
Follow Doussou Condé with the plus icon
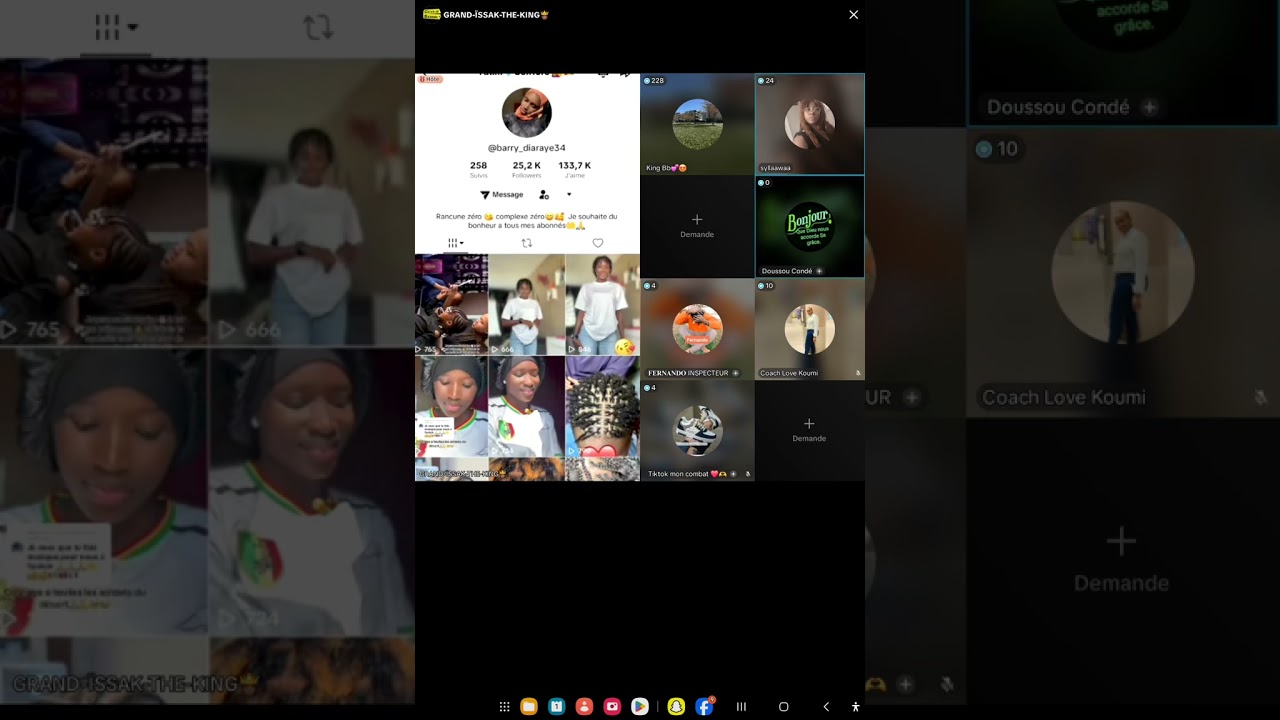[819, 271]
